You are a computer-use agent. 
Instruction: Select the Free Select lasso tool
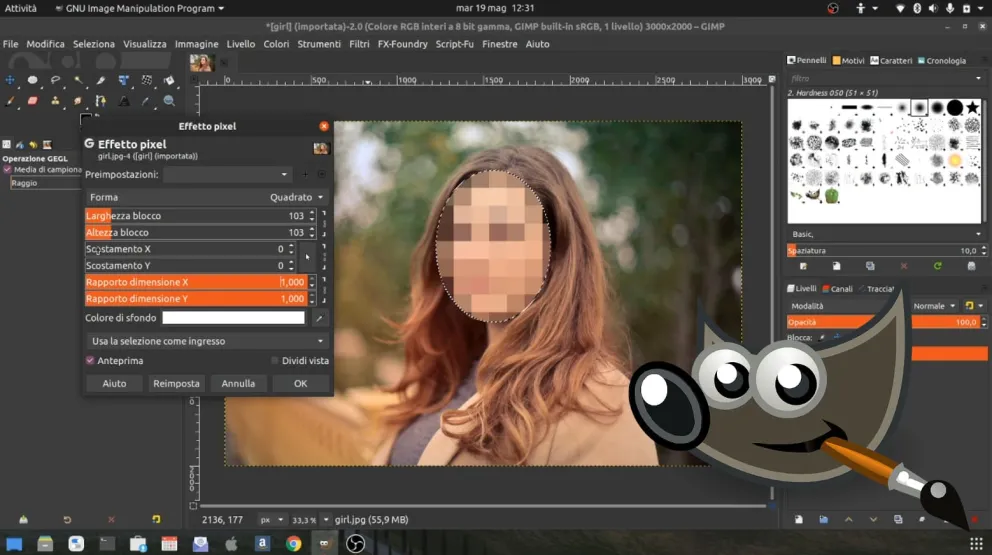[x=55, y=80]
